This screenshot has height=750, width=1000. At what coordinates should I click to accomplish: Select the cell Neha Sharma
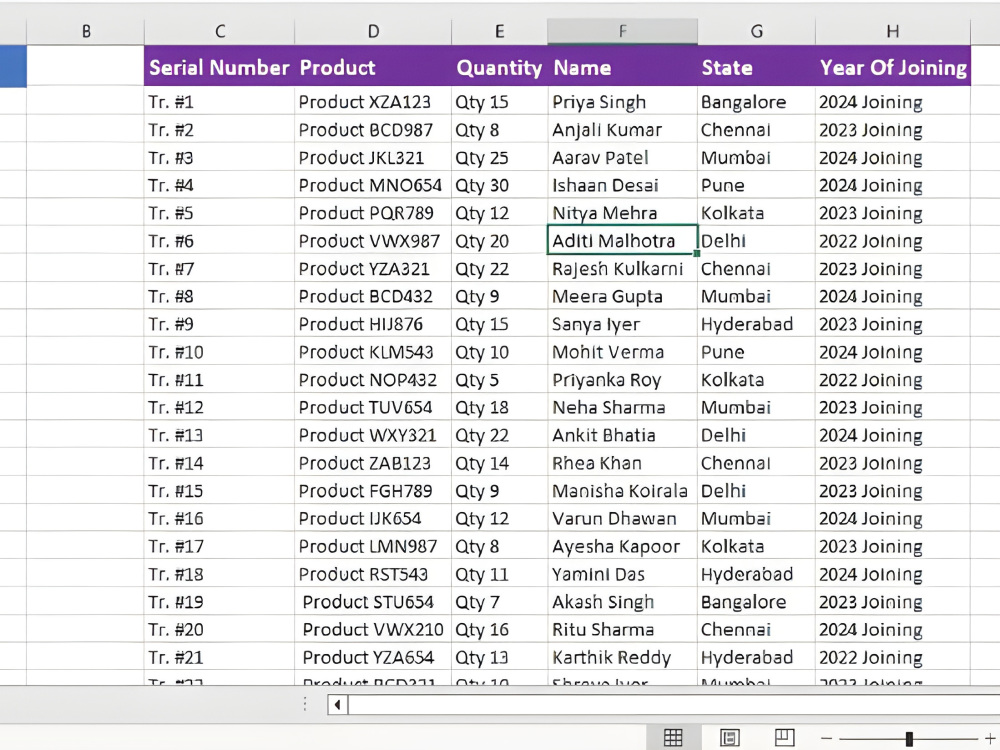[x=622, y=407]
